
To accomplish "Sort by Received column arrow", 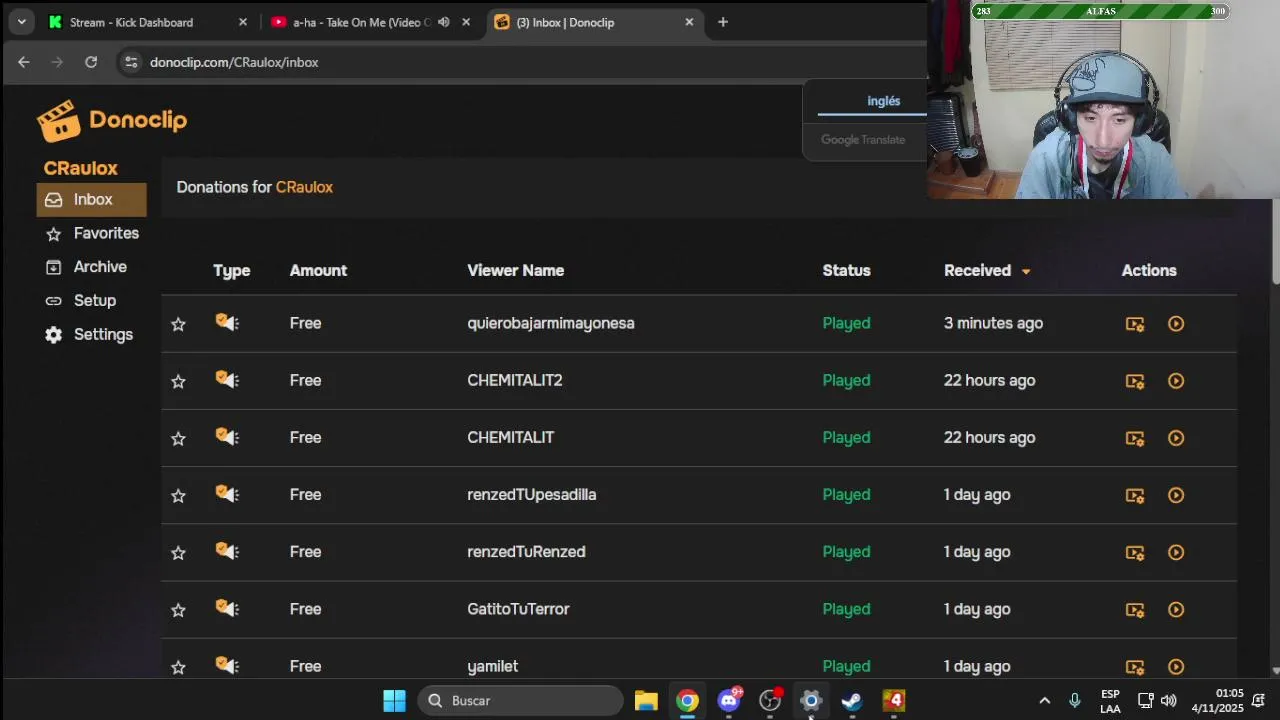I will tap(1026, 271).
